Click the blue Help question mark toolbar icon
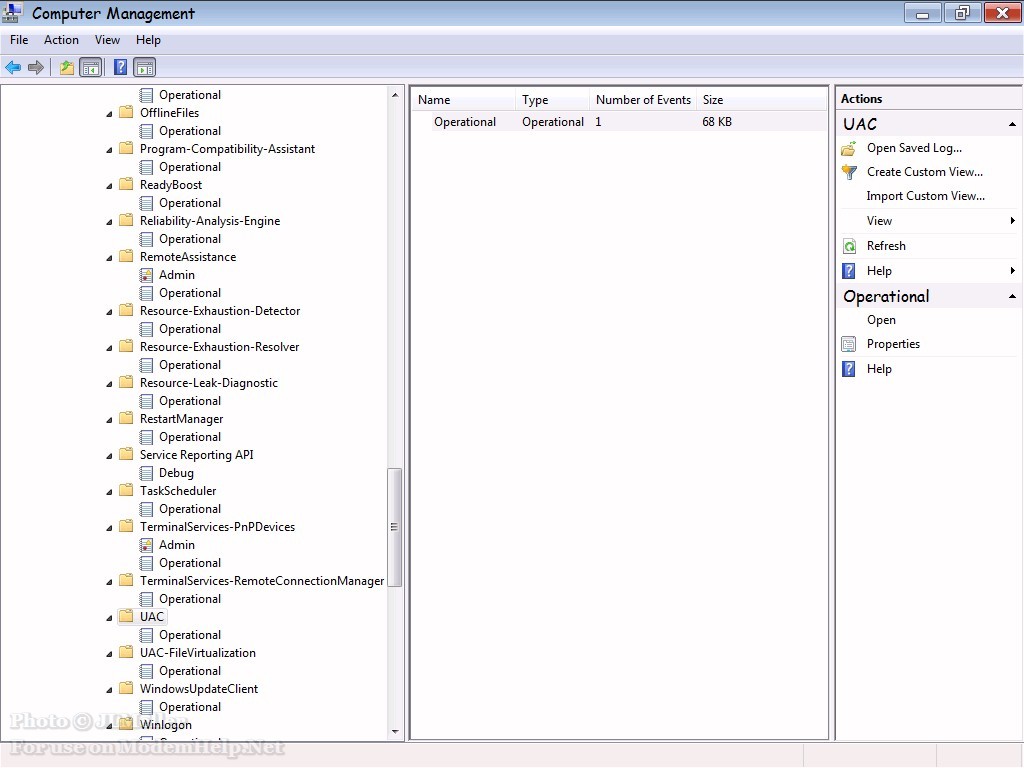This screenshot has width=1024, height=768. tap(120, 67)
